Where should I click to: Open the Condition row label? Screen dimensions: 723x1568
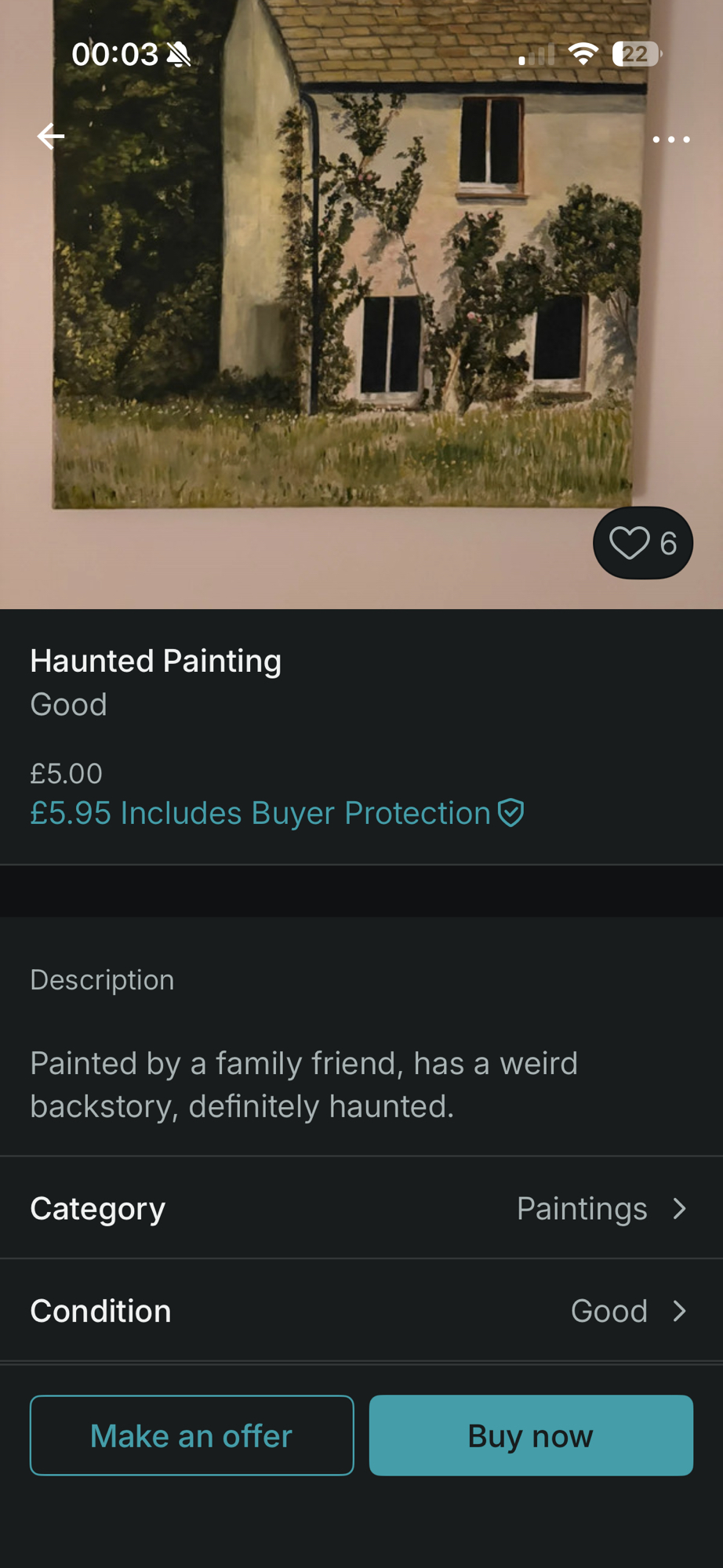coord(100,1311)
